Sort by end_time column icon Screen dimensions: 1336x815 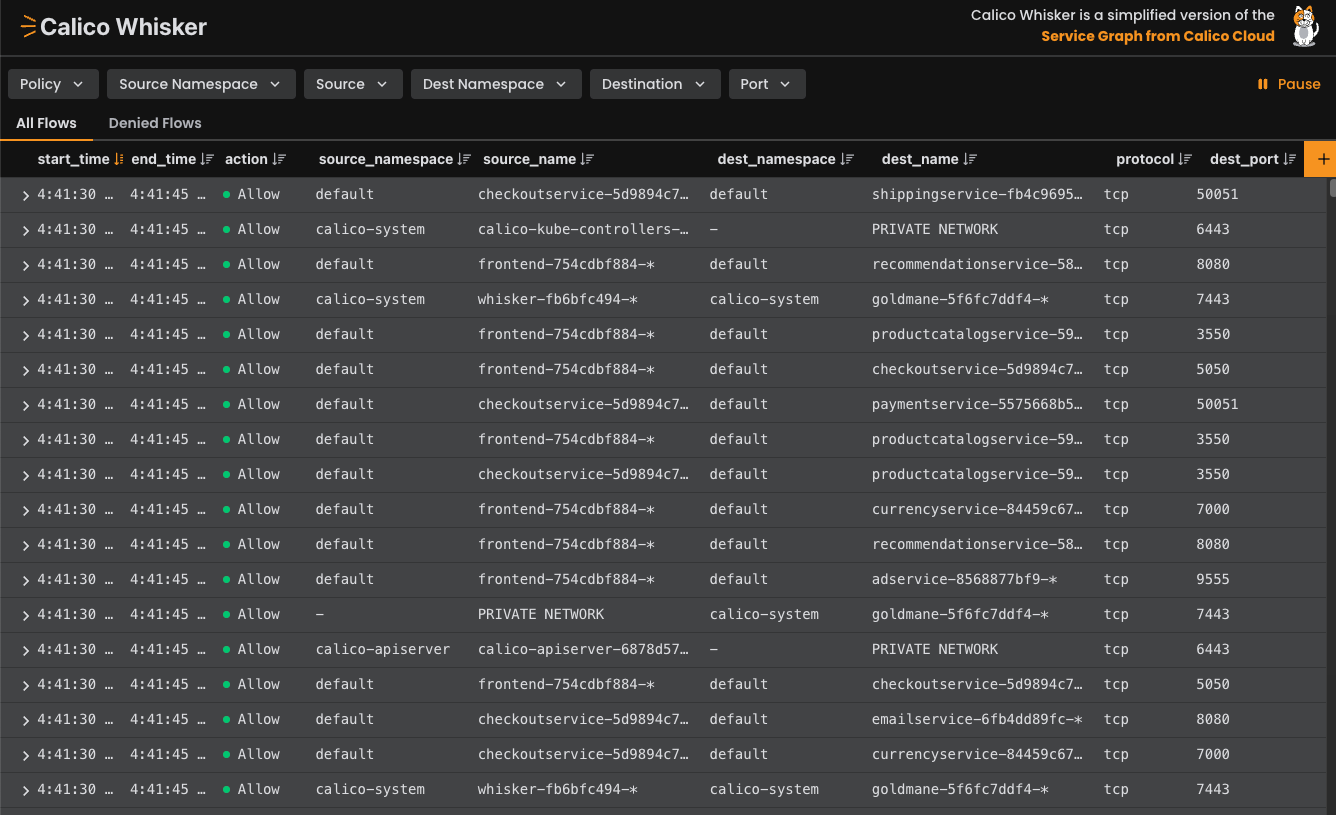point(207,160)
